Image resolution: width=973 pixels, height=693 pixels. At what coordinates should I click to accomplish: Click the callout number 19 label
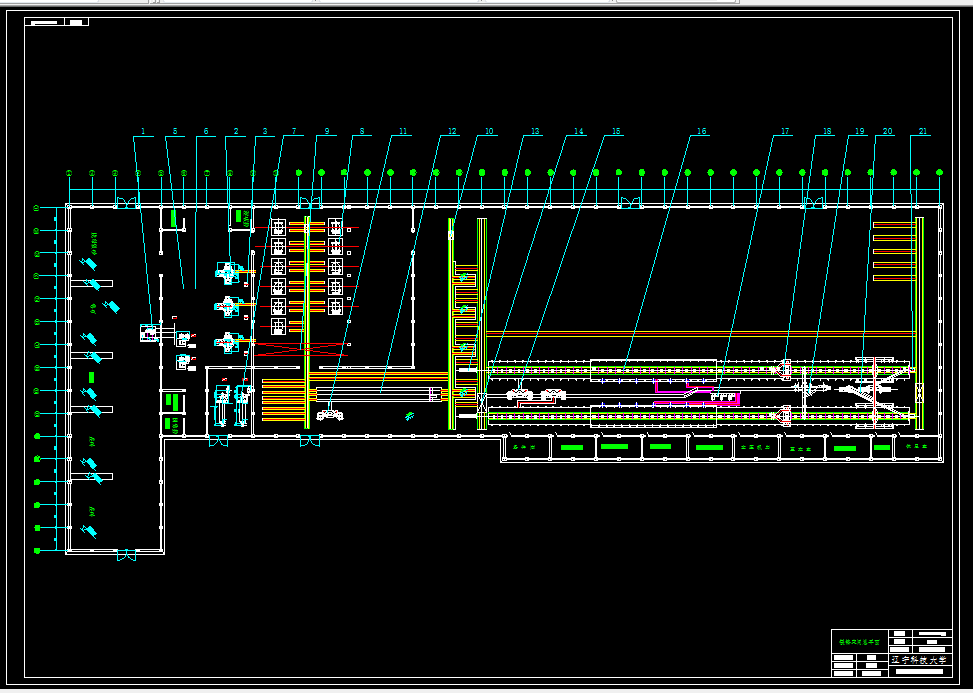[859, 132]
